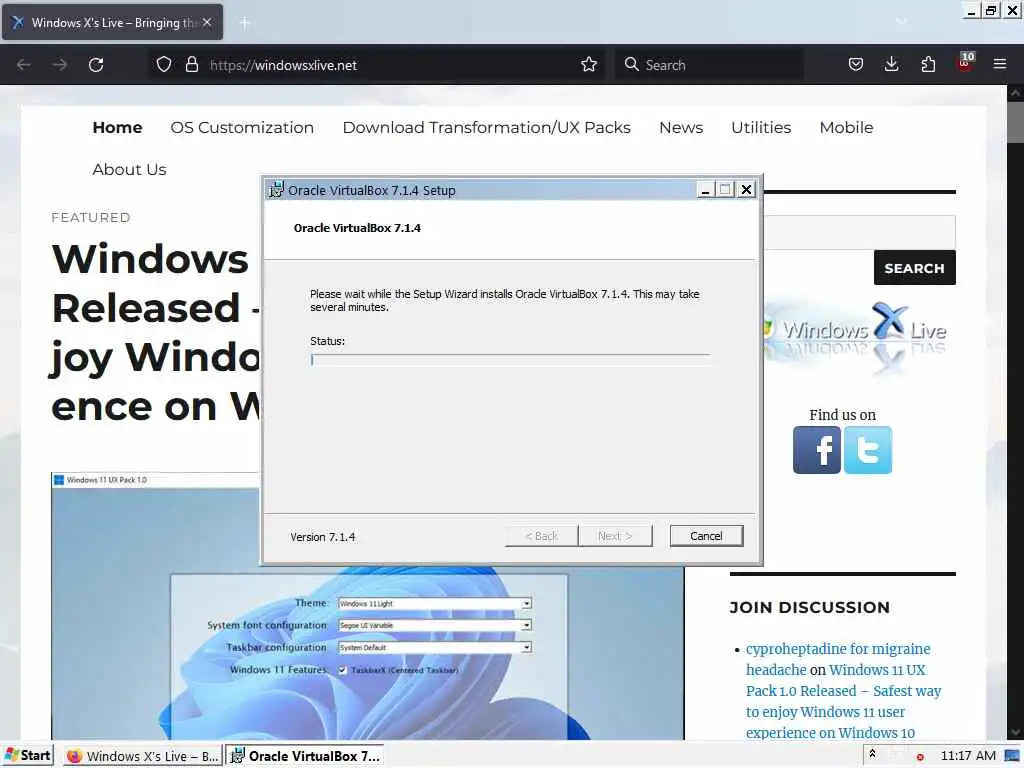Close the Windows X's Live tab

(x=207, y=22)
